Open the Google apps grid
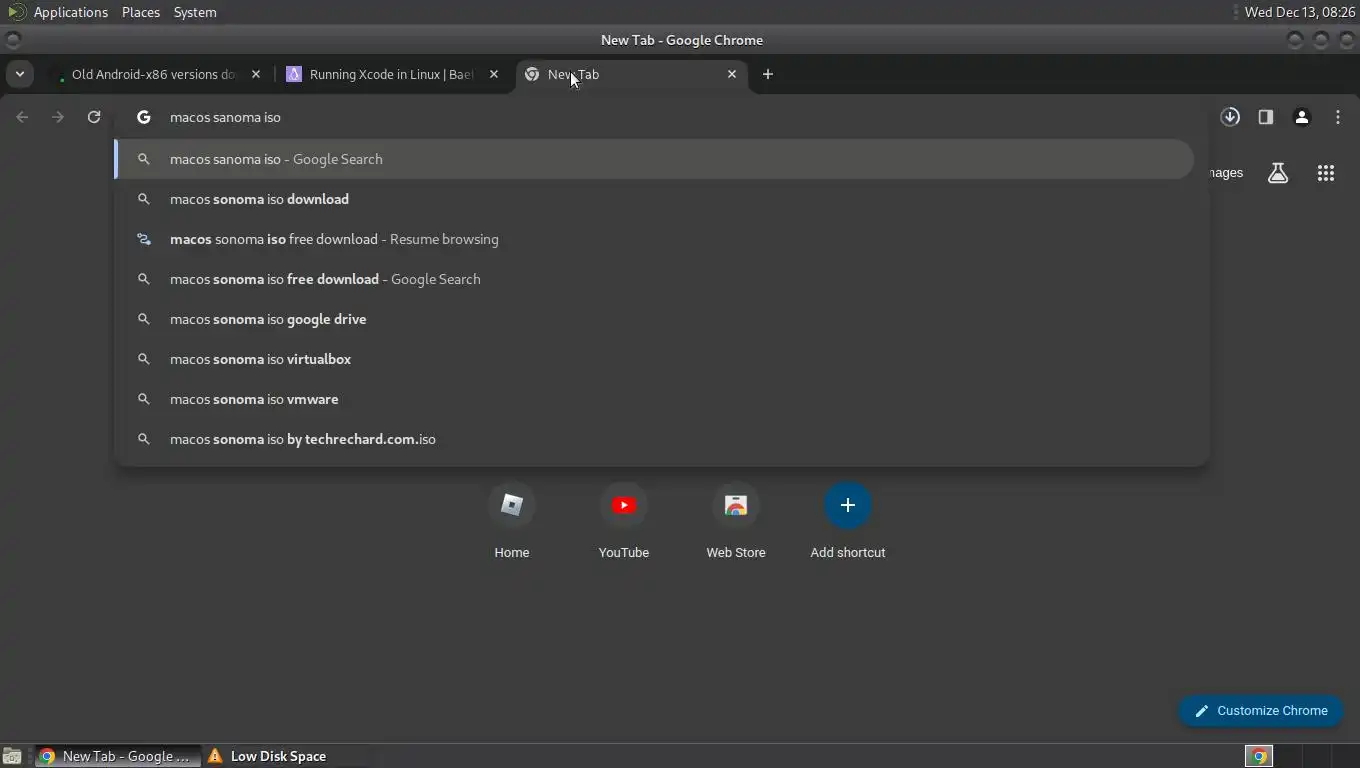This screenshot has height=768, width=1360. pyautogui.click(x=1326, y=173)
